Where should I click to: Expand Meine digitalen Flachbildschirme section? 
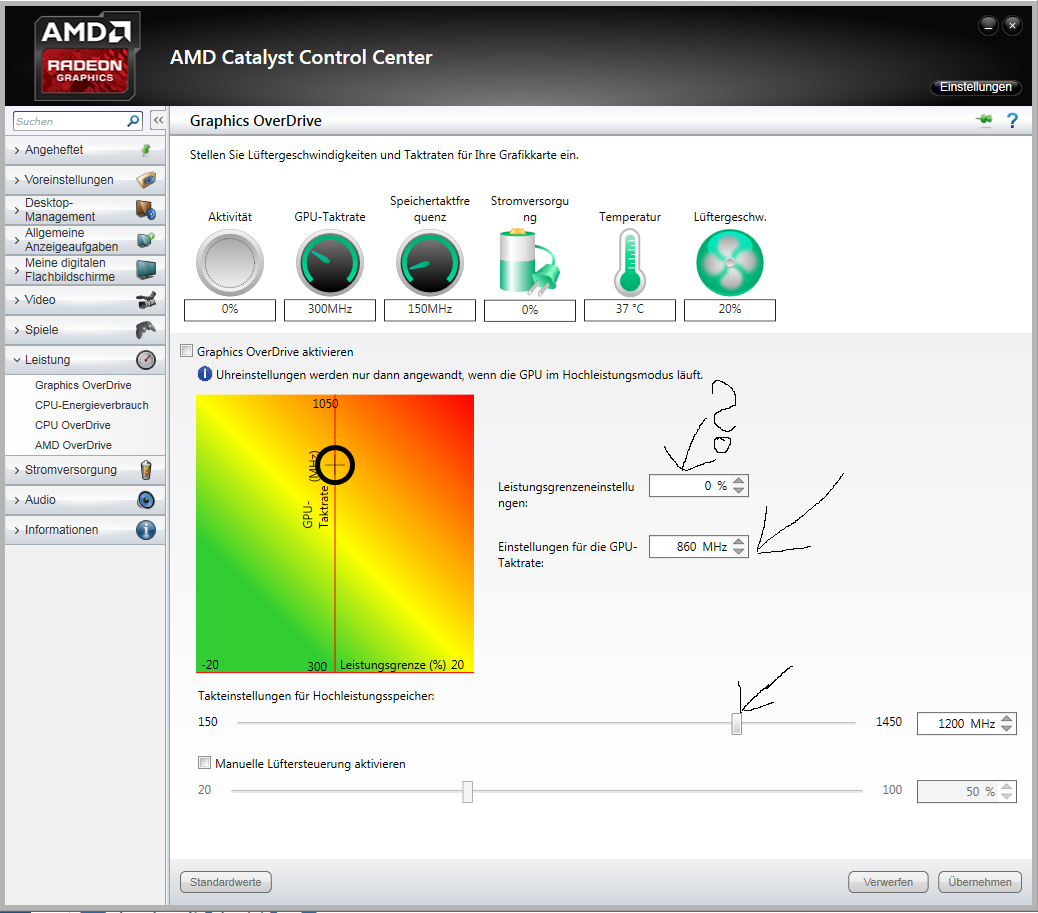tap(85, 270)
